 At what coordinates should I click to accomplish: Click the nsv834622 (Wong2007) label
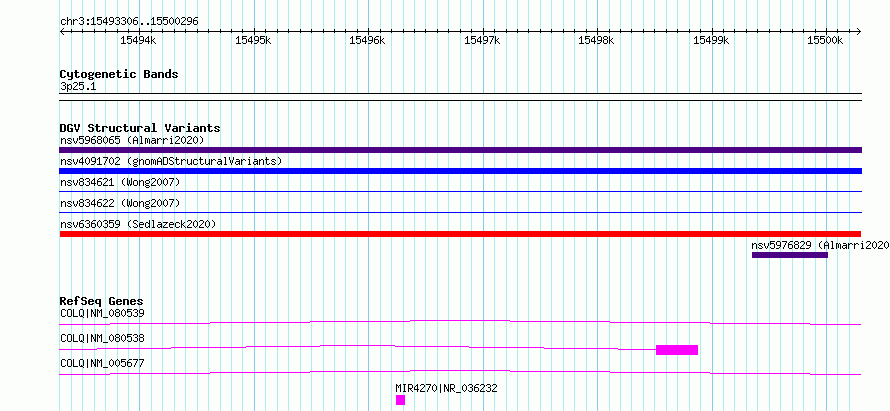[x=120, y=203]
